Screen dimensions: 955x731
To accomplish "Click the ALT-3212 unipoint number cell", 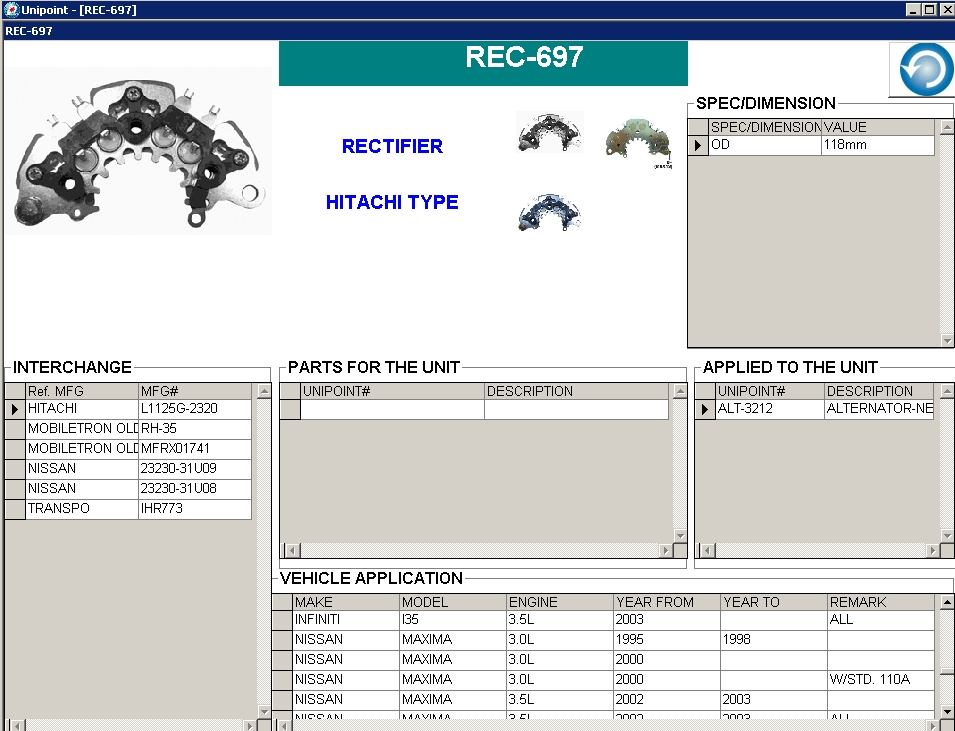I will (x=769, y=409).
